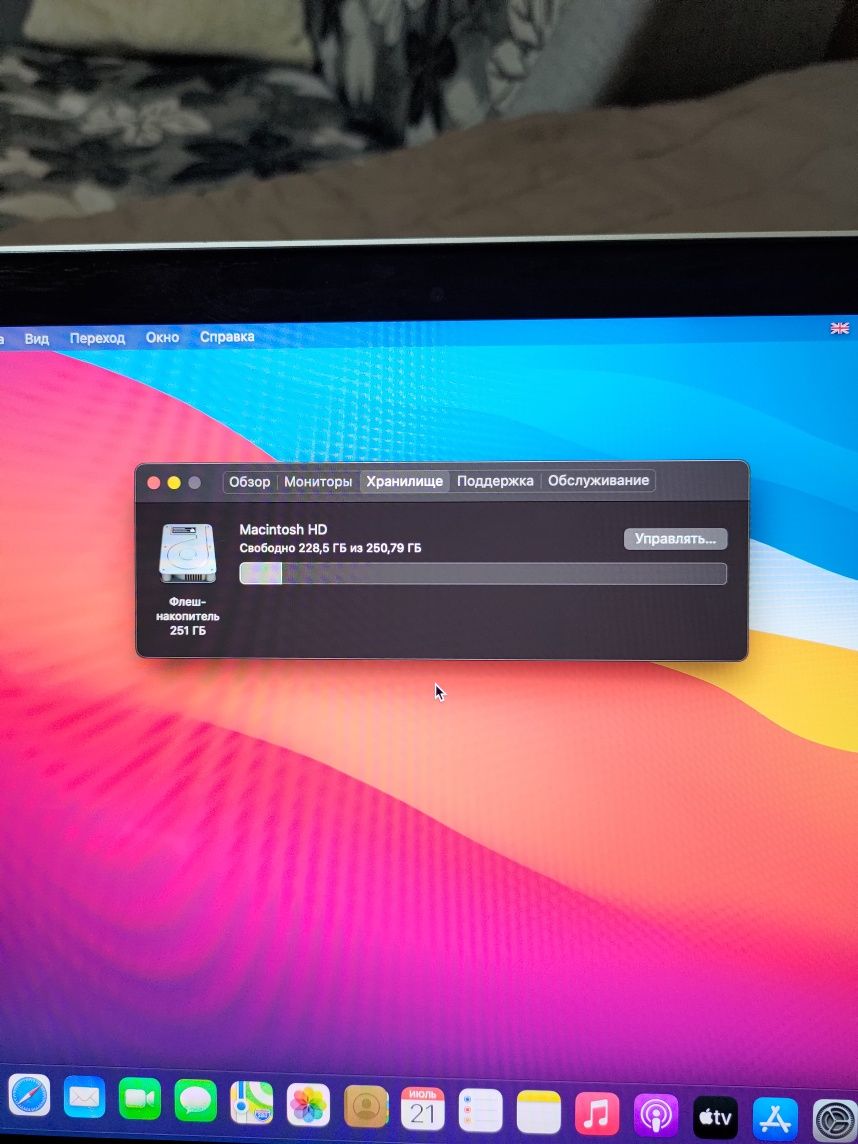The image size is (858, 1144).
Task: Launch Maps from the Dock
Action: [252, 1103]
